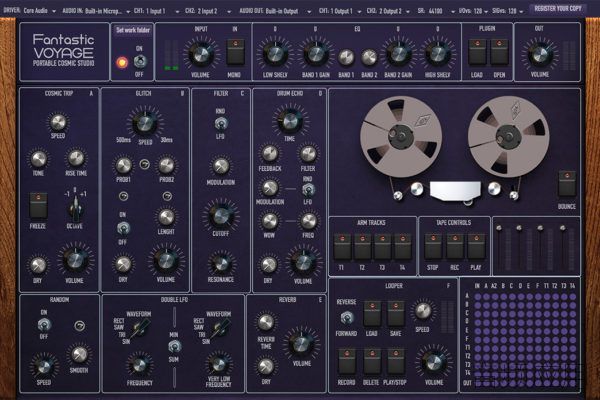This screenshot has height=400, width=600.
Task: Click the fourth tape track fader handle
Action: 562,228
